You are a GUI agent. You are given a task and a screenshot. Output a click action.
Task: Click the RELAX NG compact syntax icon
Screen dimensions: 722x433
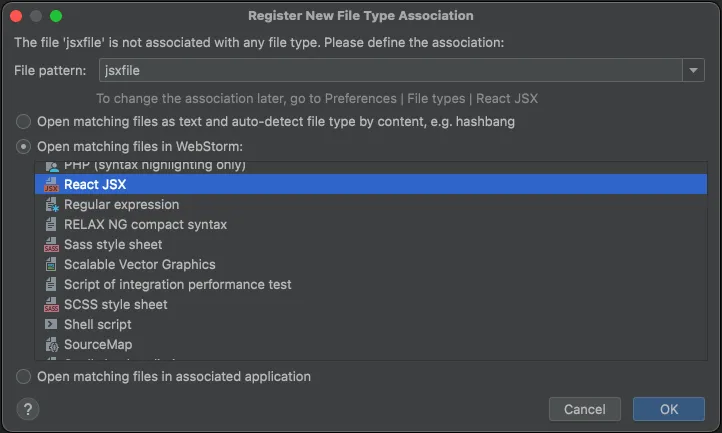click(x=51, y=225)
